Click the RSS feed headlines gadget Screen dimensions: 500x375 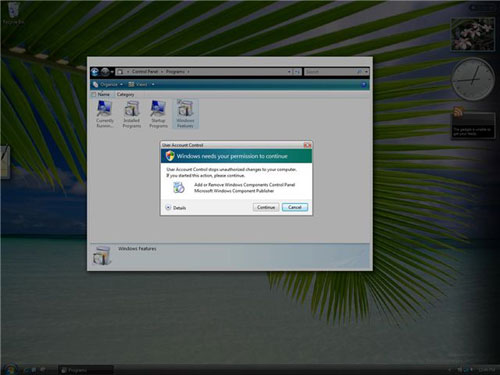473,123
